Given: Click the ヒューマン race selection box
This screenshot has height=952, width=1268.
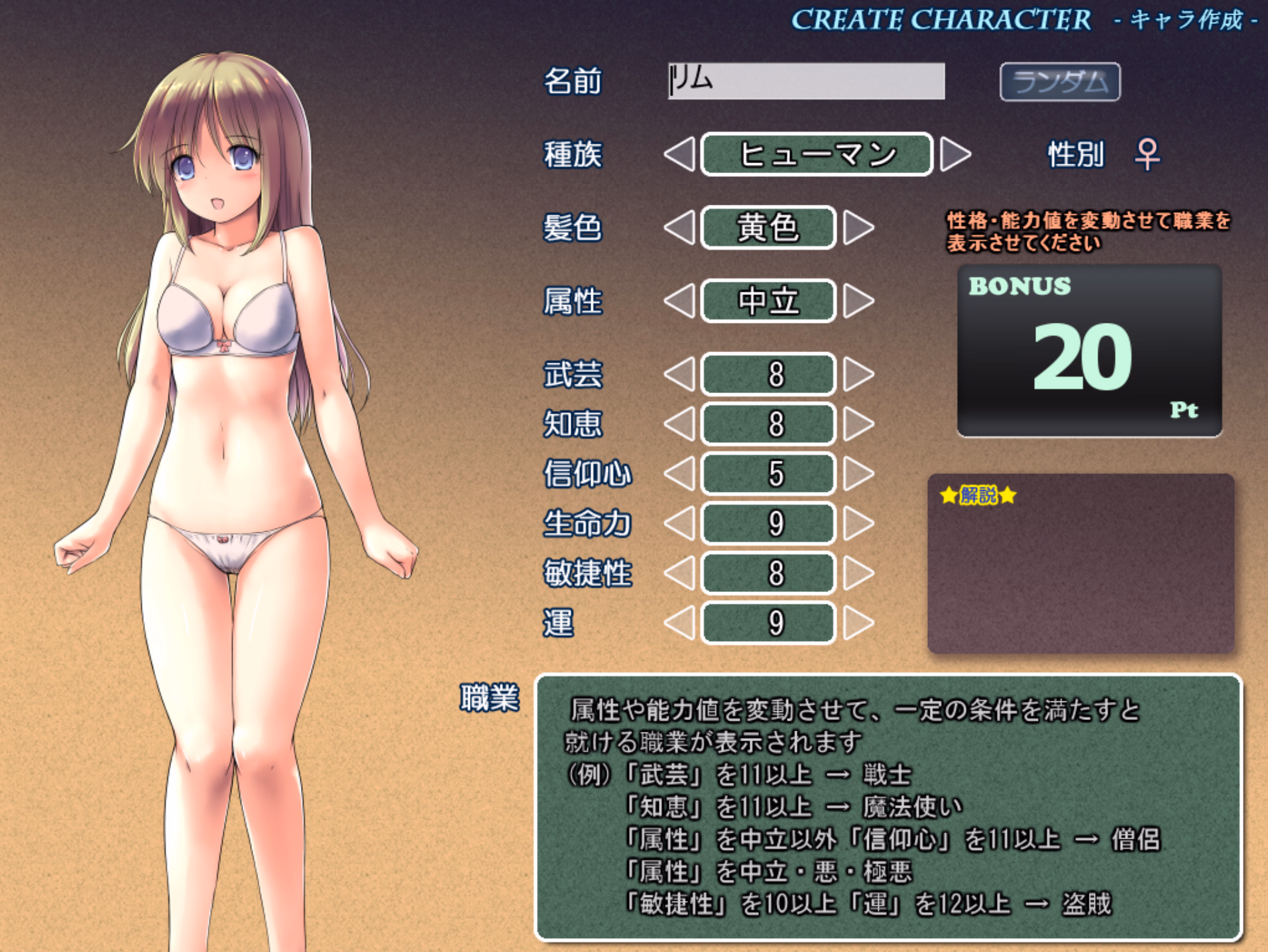Looking at the screenshot, I should click(817, 154).
